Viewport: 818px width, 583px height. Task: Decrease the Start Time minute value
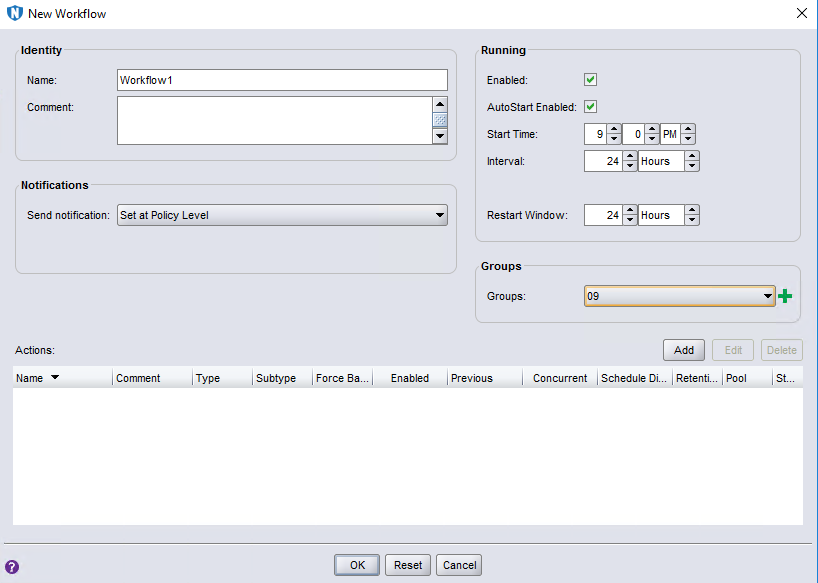pos(651,139)
